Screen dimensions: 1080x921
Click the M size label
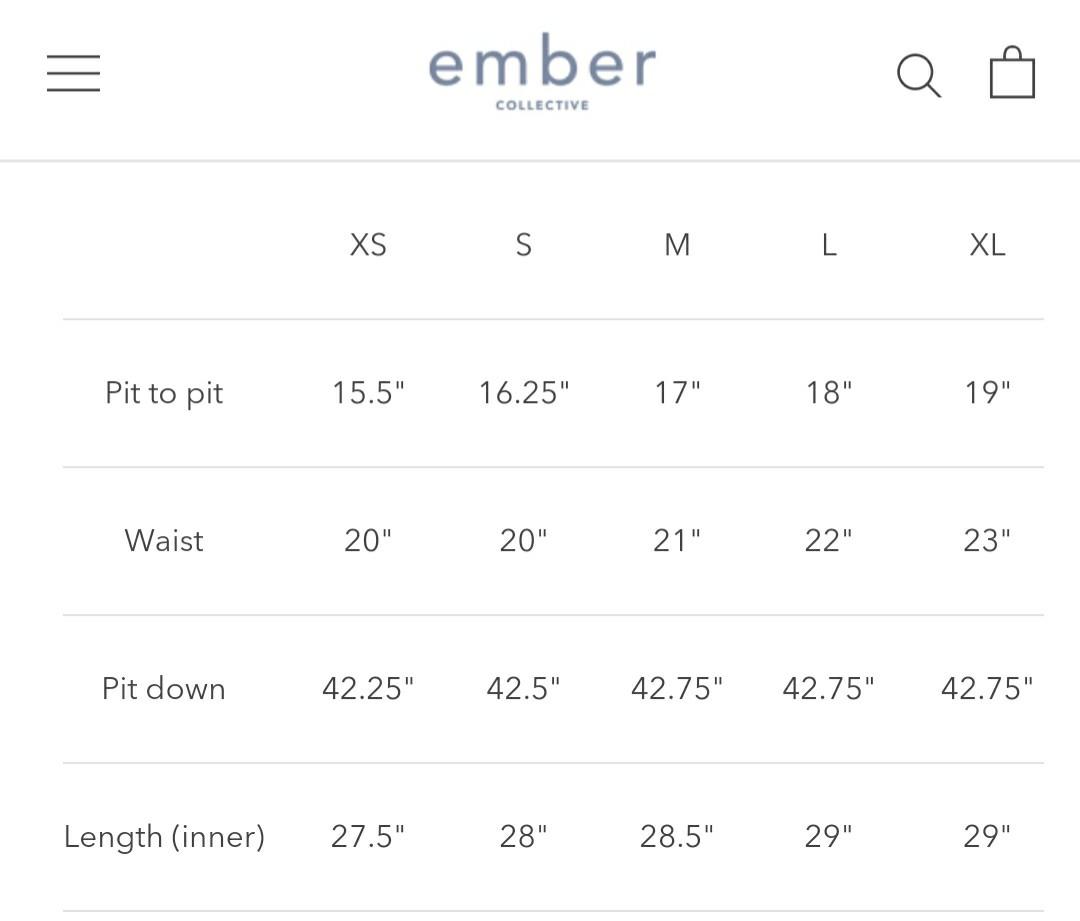click(677, 245)
